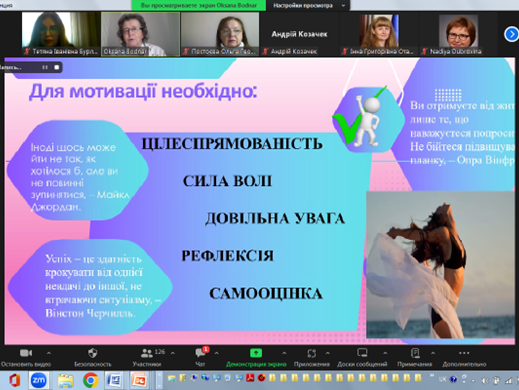This screenshot has width=519, height=390.
Task: Click 'Безопасность' label
Action: click(x=92, y=364)
